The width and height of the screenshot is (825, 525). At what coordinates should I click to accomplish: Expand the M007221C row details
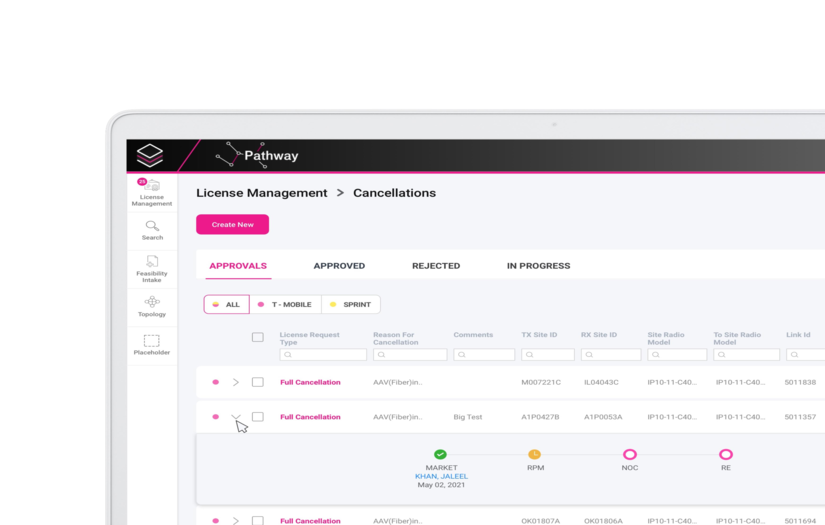point(236,382)
